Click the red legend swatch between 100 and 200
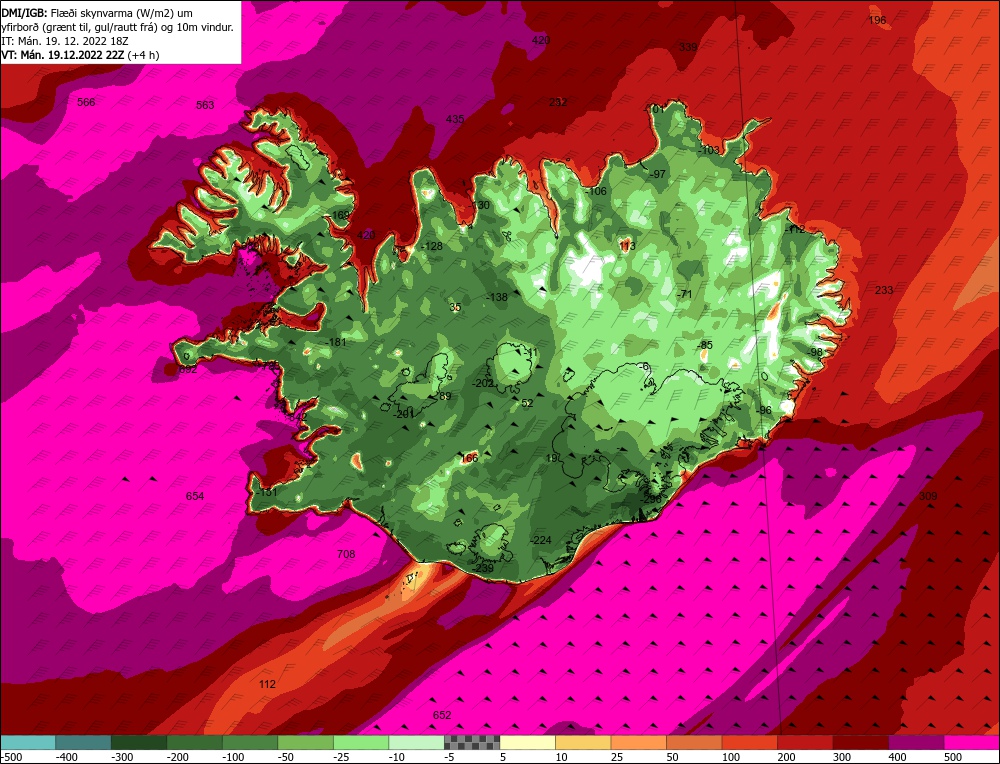This screenshot has width=1000, height=764. click(749, 742)
